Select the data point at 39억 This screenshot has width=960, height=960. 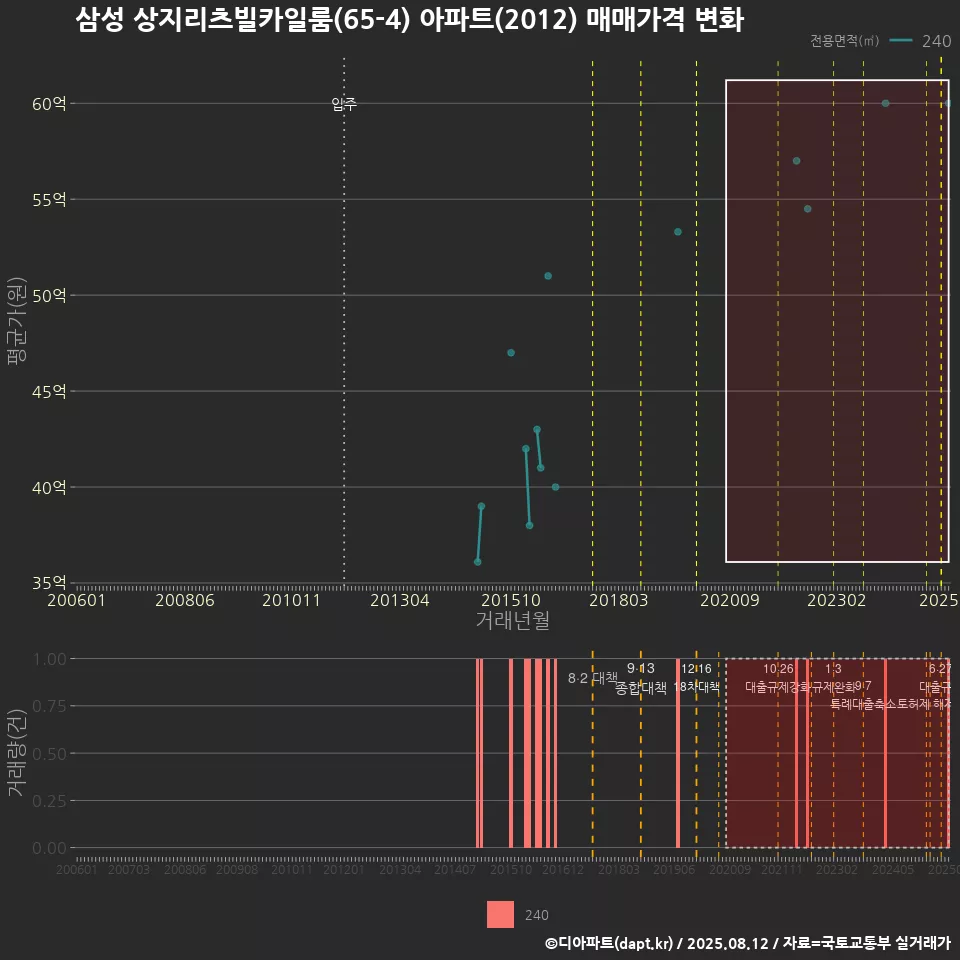tap(481, 506)
